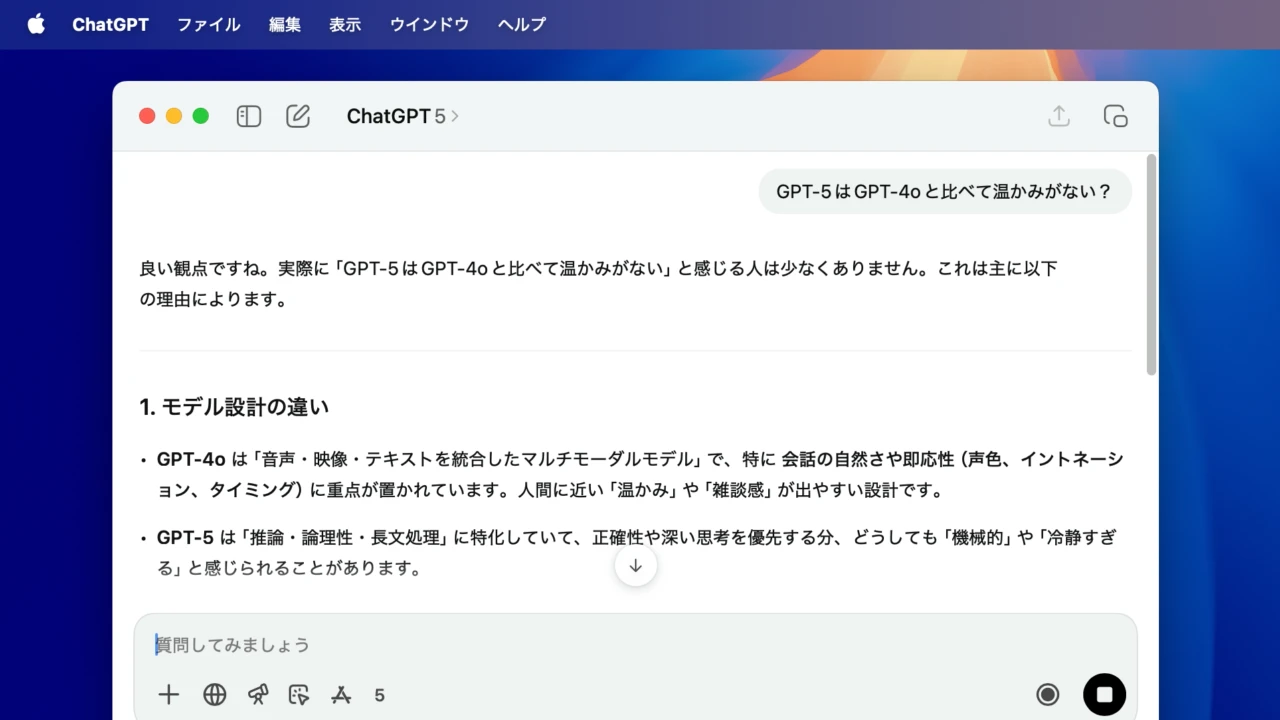Open the 表示 menu
Screen dimensions: 1280x720
(345, 25)
